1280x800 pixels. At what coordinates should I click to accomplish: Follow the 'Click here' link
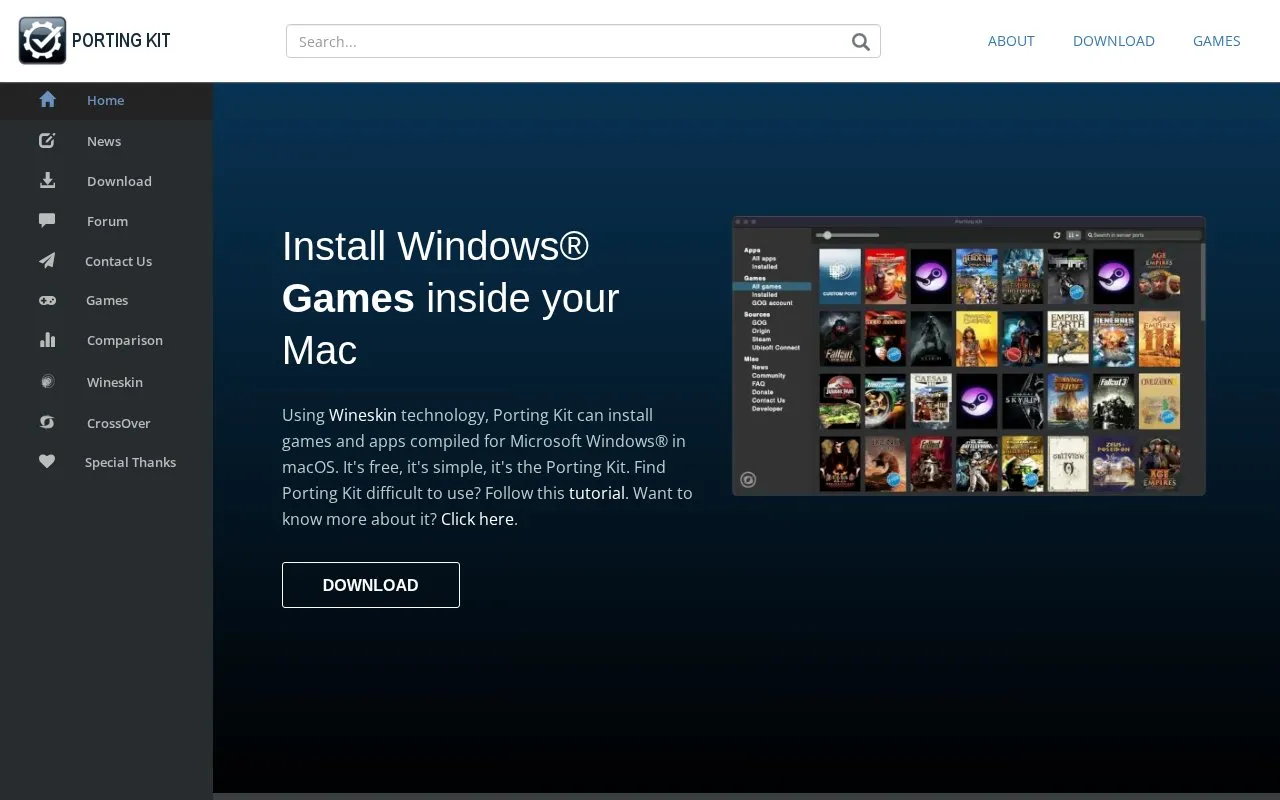(x=477, y=519)
